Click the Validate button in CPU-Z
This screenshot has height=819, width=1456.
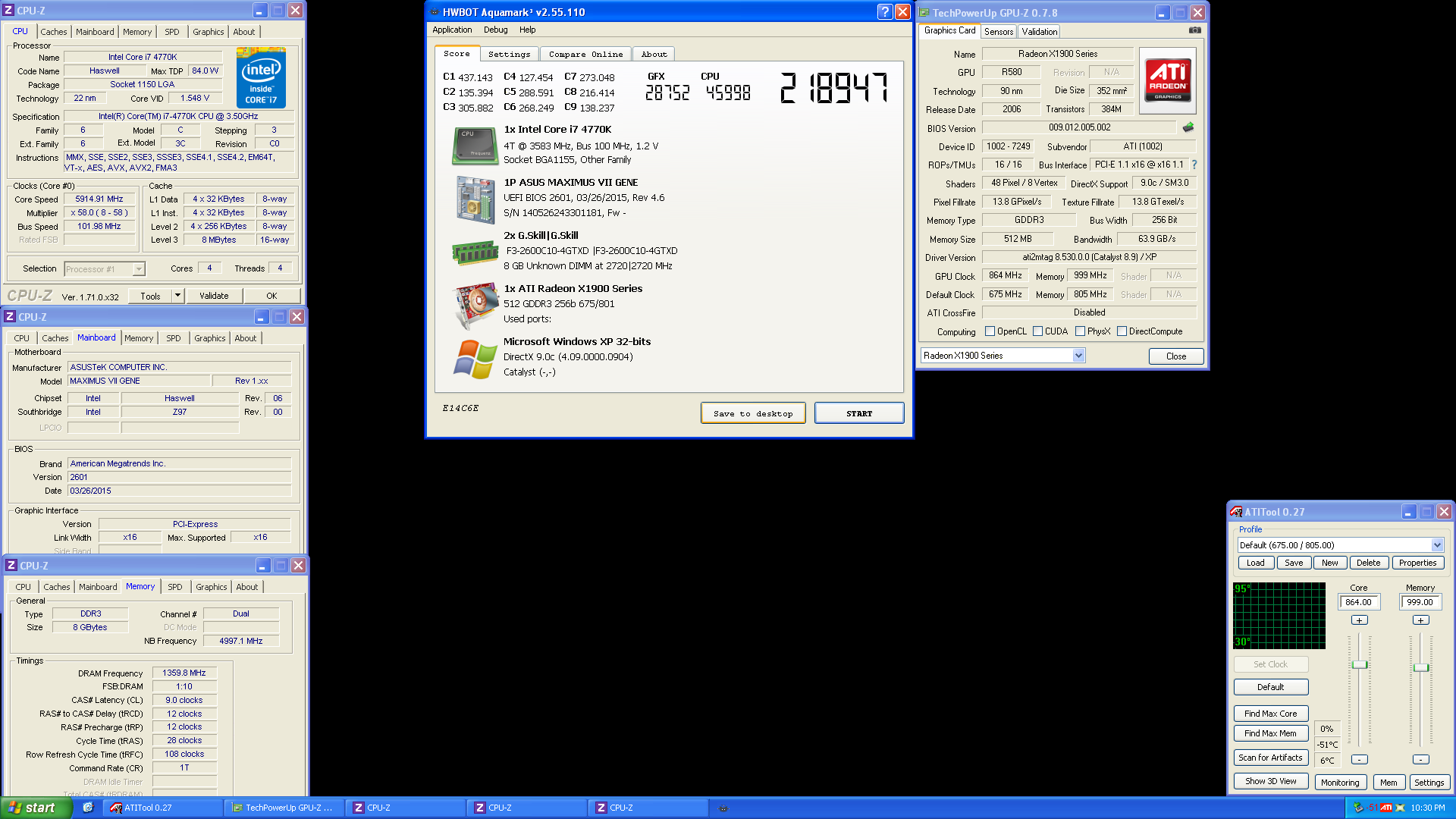[214, 296]
